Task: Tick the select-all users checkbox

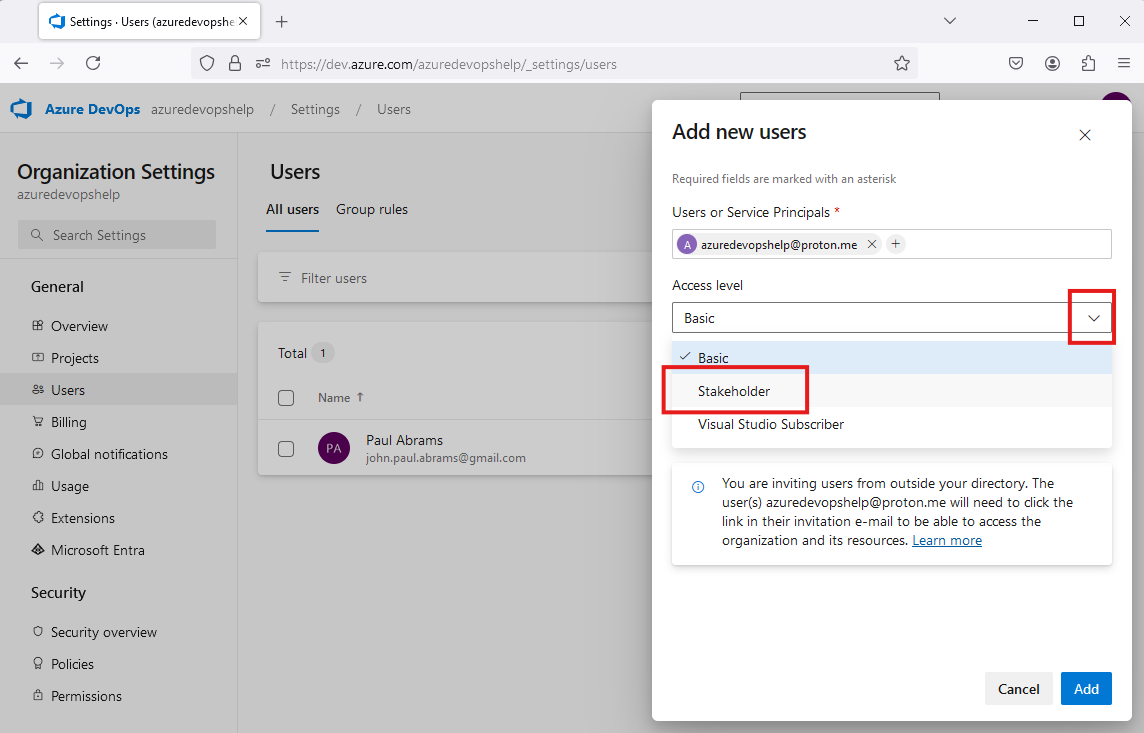Action: (286, 397)
